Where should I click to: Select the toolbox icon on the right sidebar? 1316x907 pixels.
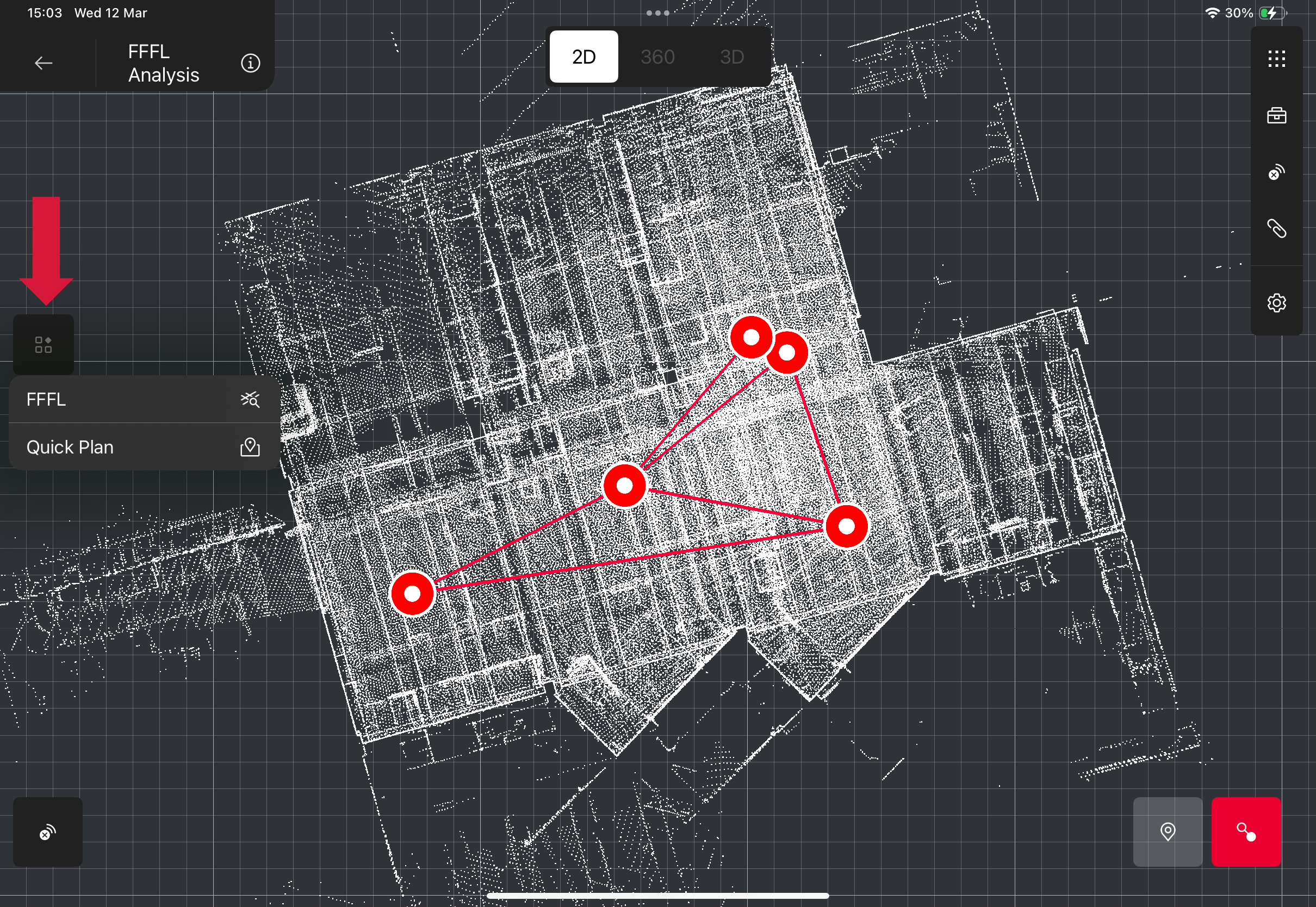1277,116
